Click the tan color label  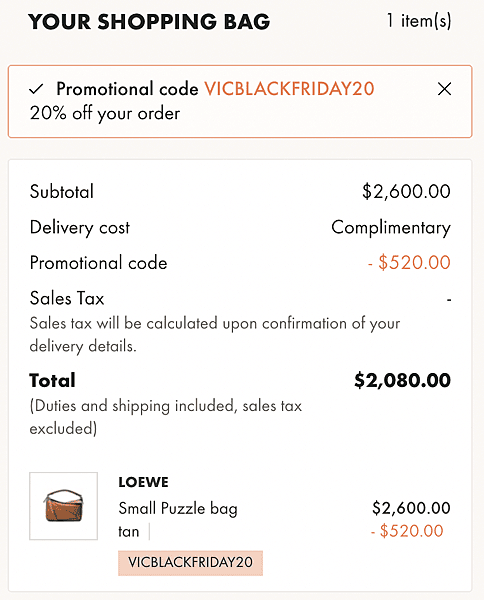[129, 532]
